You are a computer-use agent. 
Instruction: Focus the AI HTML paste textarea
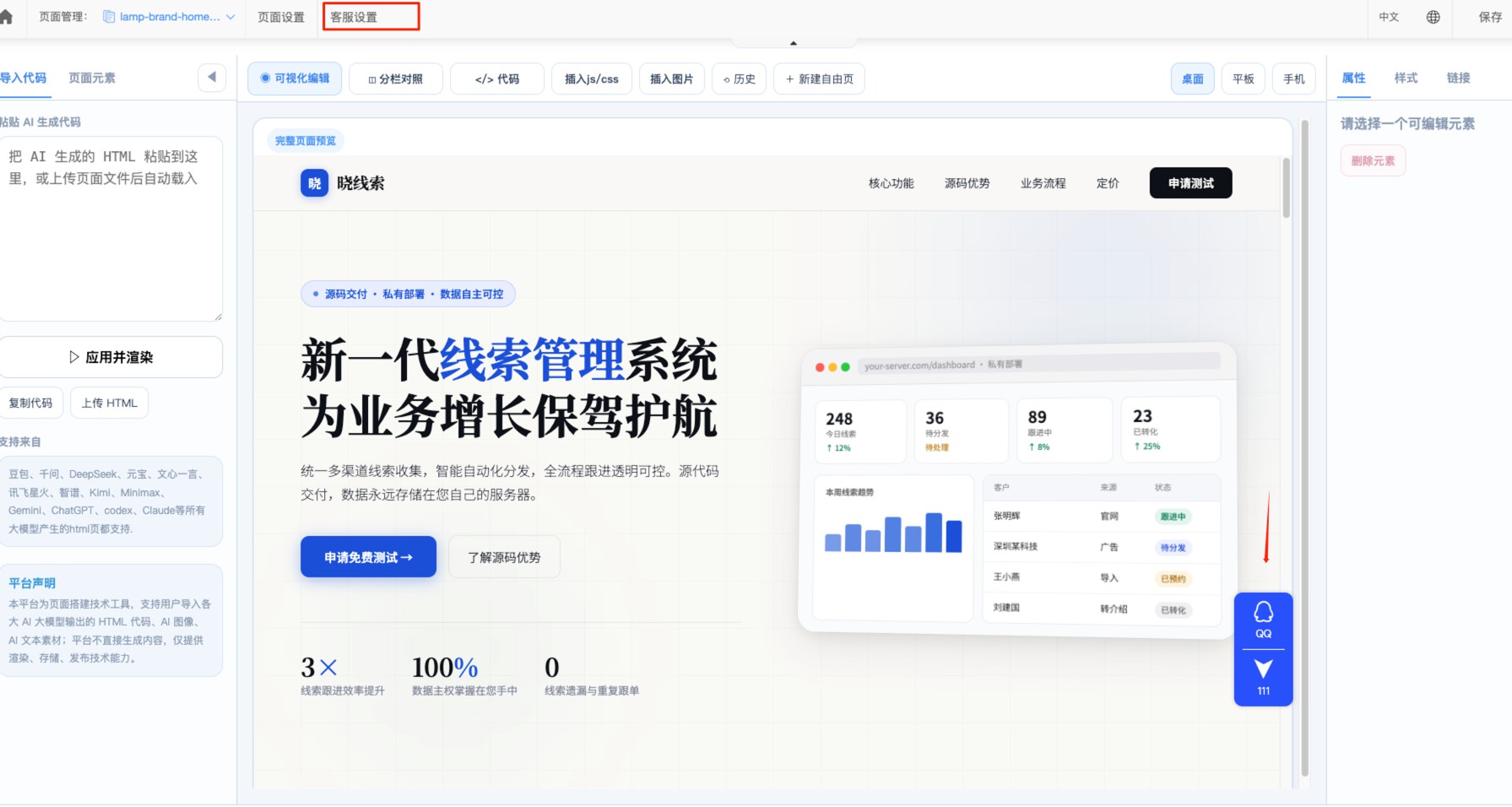click(x=111, y=229)
